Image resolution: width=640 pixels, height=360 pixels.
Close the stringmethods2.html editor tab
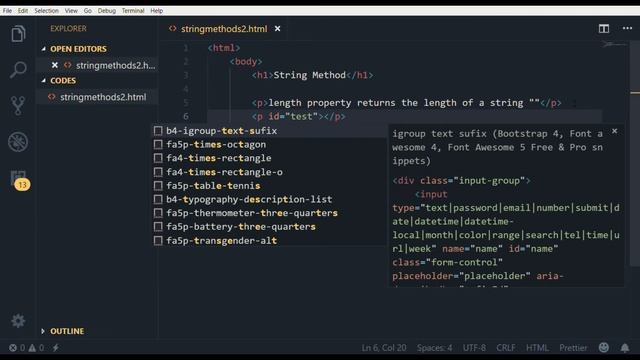click(278, 29)
